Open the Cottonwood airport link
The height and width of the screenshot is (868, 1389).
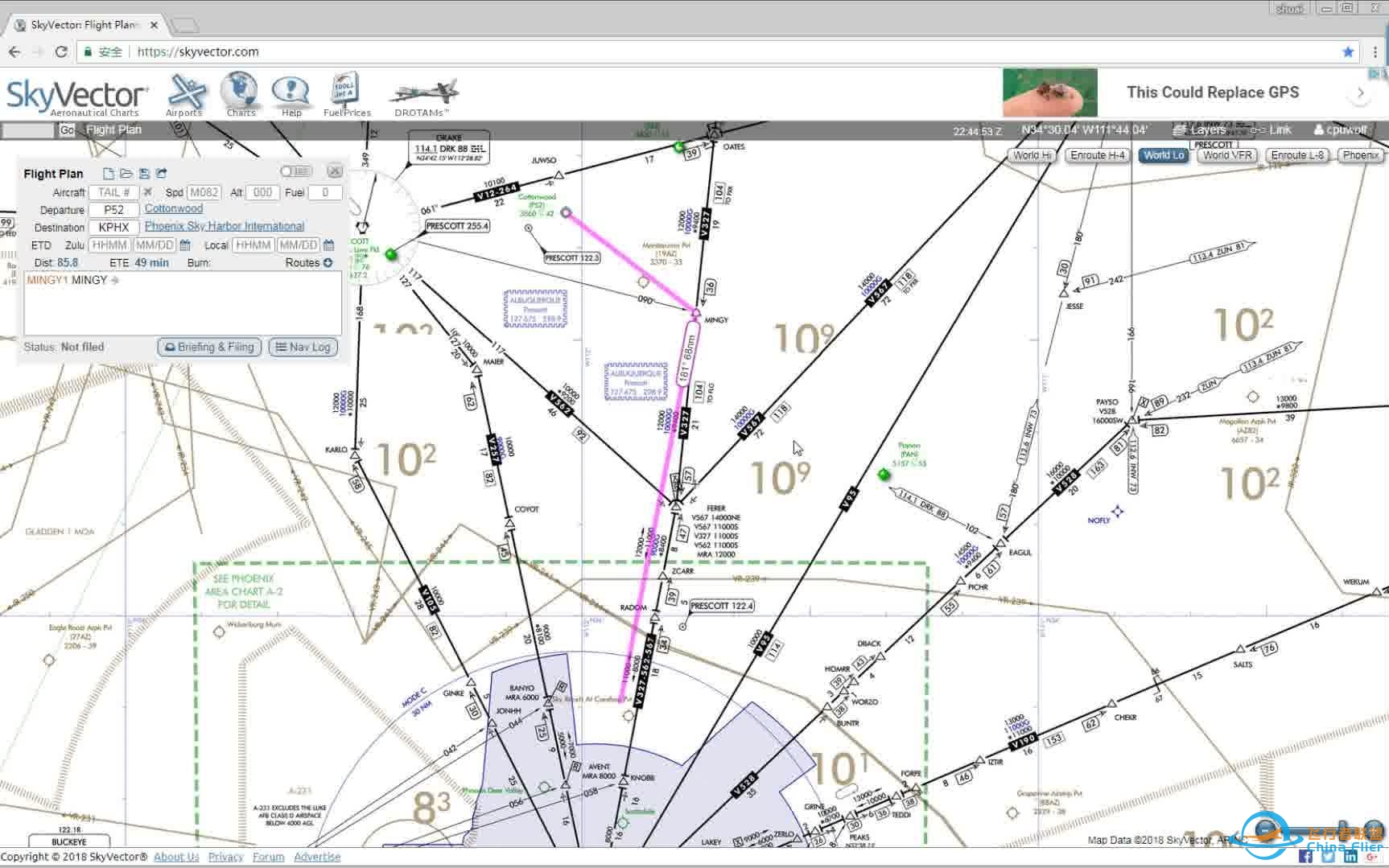(x=174, y=208)
